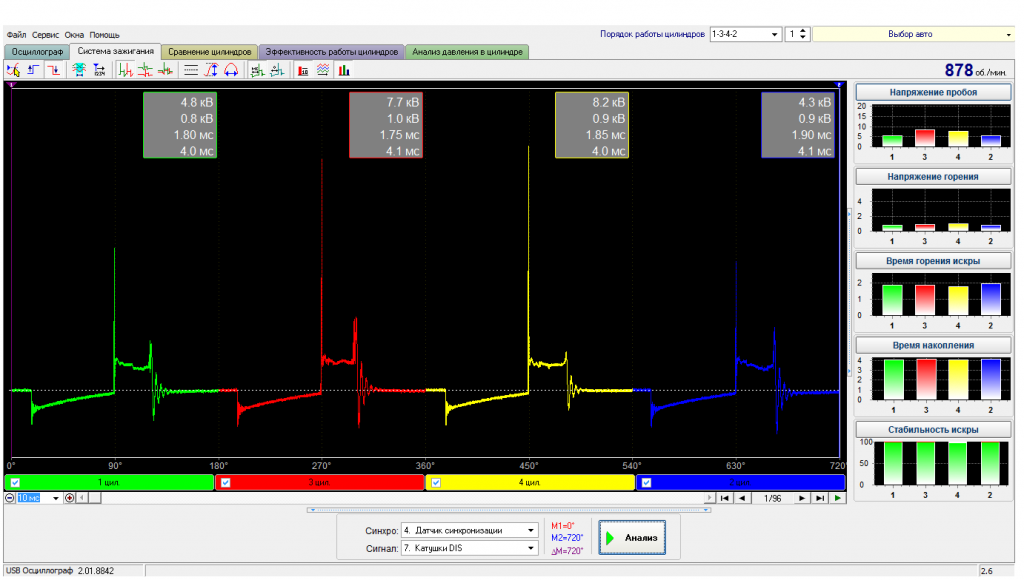This screenshot has height=580, width=1024.
Task: Select the trigger cursor tool icon
Action: (x=13, y=70)
